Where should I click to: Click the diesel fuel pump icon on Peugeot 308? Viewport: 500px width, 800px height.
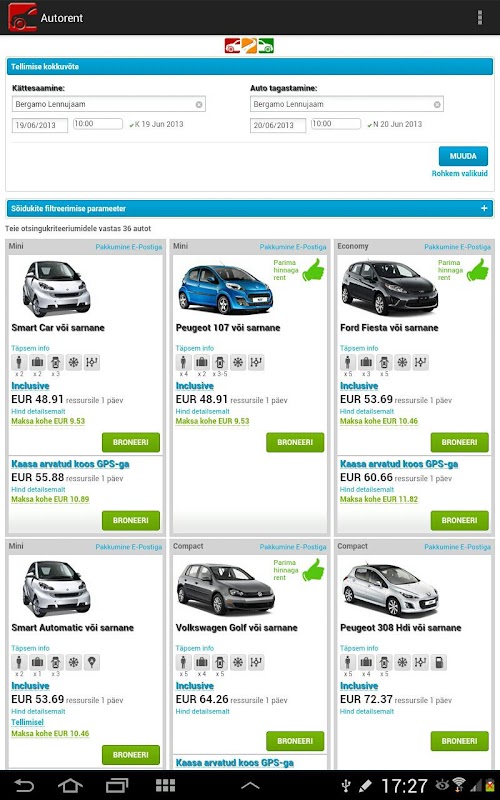[x=439, y=662]
